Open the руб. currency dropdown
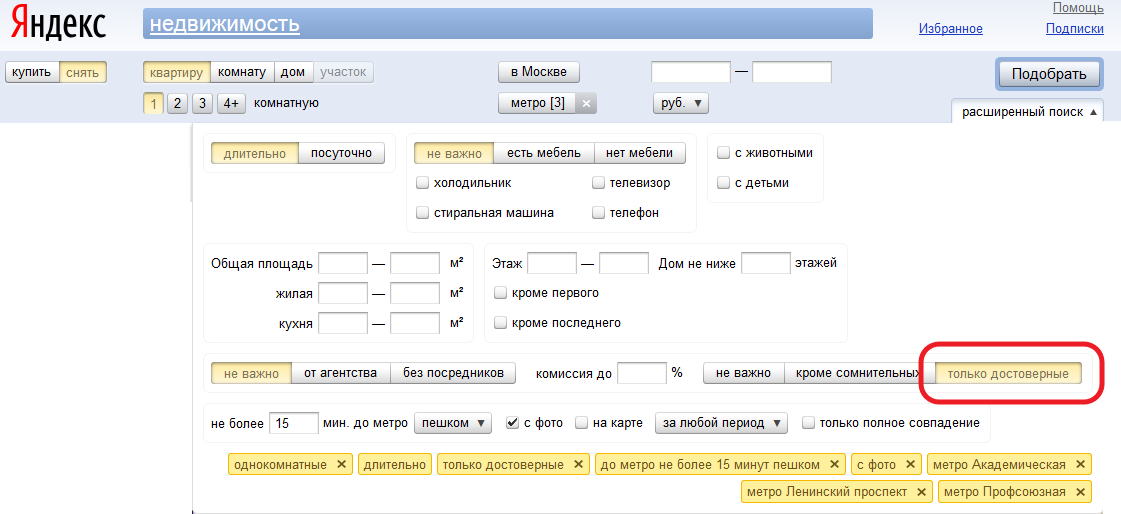 click(680, 103)
